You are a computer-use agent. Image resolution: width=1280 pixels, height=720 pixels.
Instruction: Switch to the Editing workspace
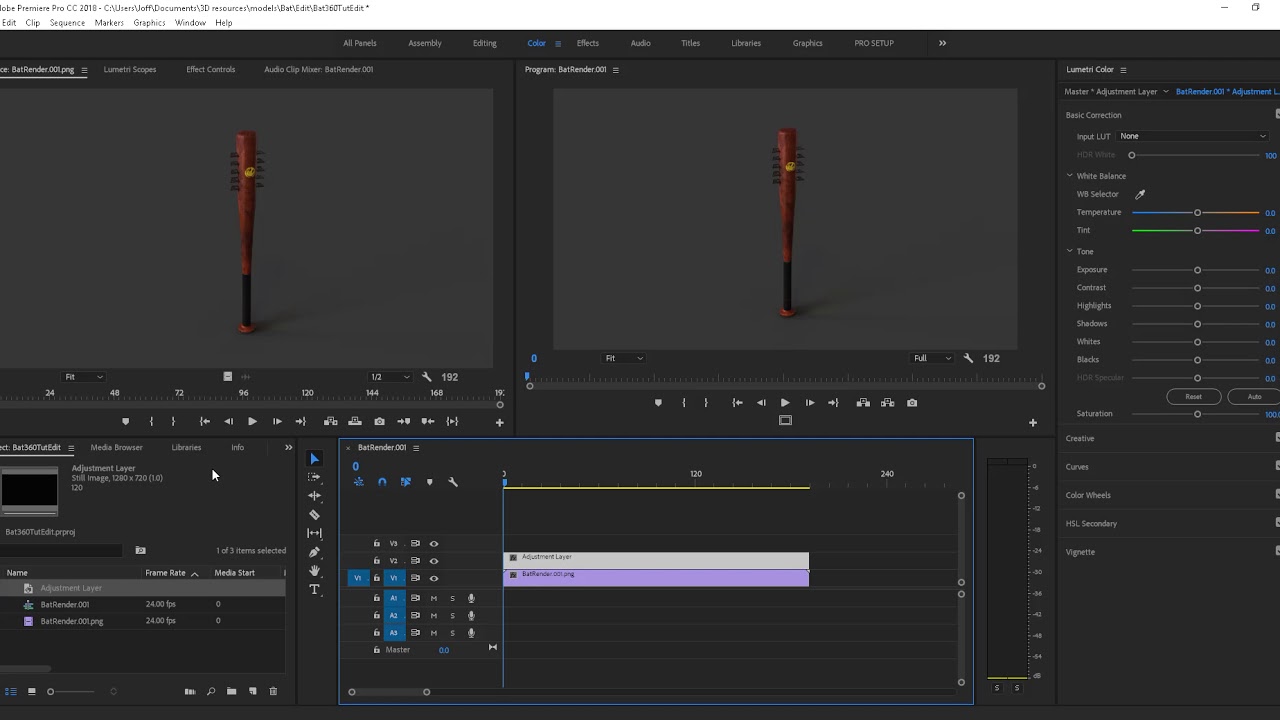tap(485, 43)
